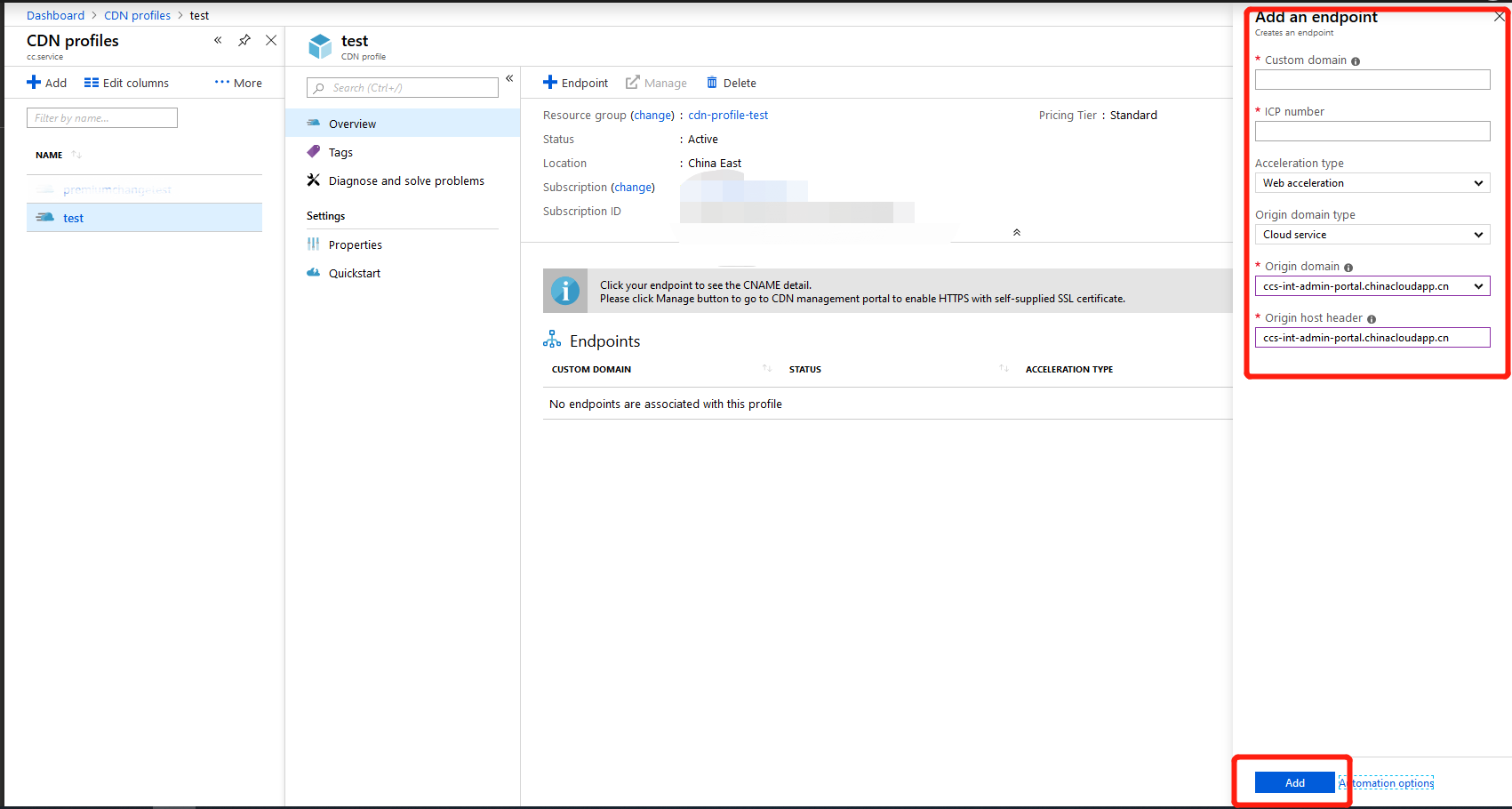Select the test CDN profile row
The height and width of the screenshot is (809, 1512).
point(144,218)
